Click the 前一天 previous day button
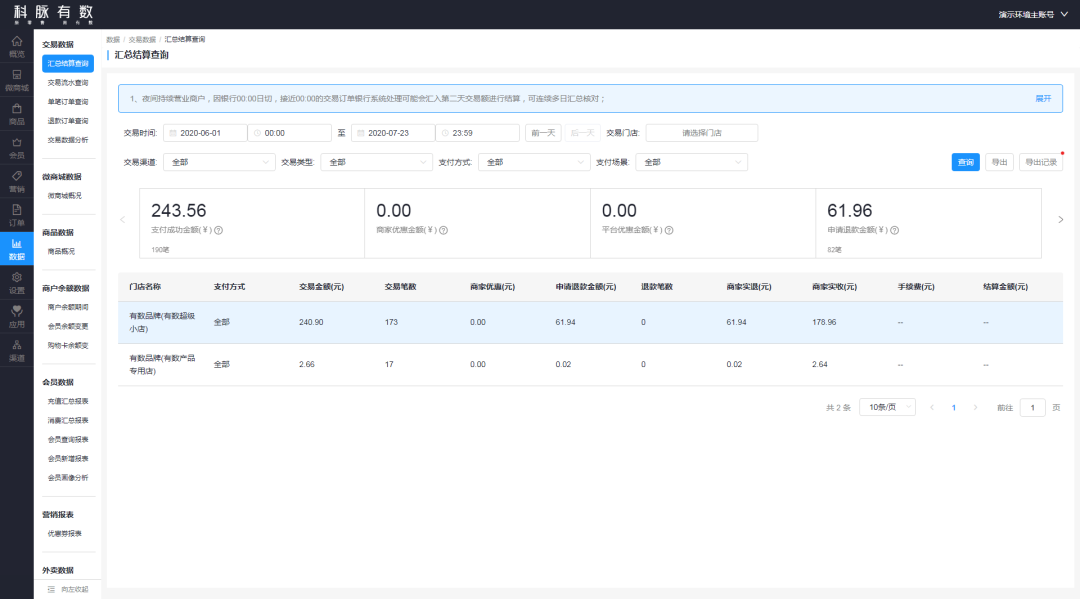 click(x=543, y=133)
